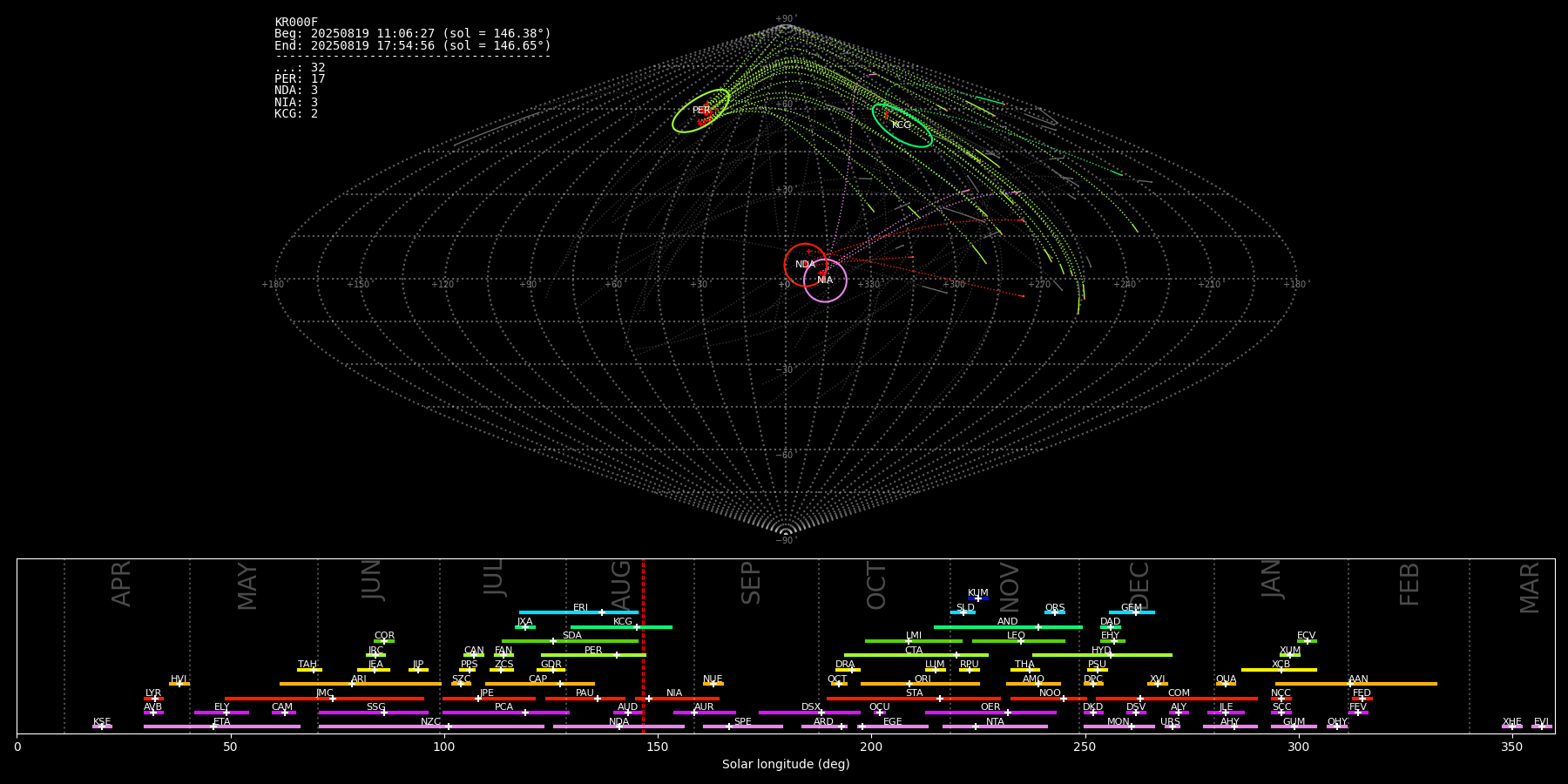This screenshot has height=784, width=1568.
Task: Click the red NDA radiant circle on map
Action: point(805,265)
